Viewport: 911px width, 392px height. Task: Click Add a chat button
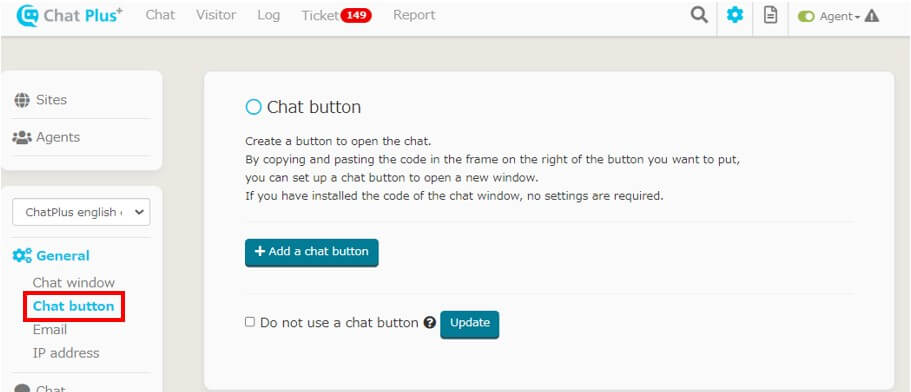click(x=311, y=252)
